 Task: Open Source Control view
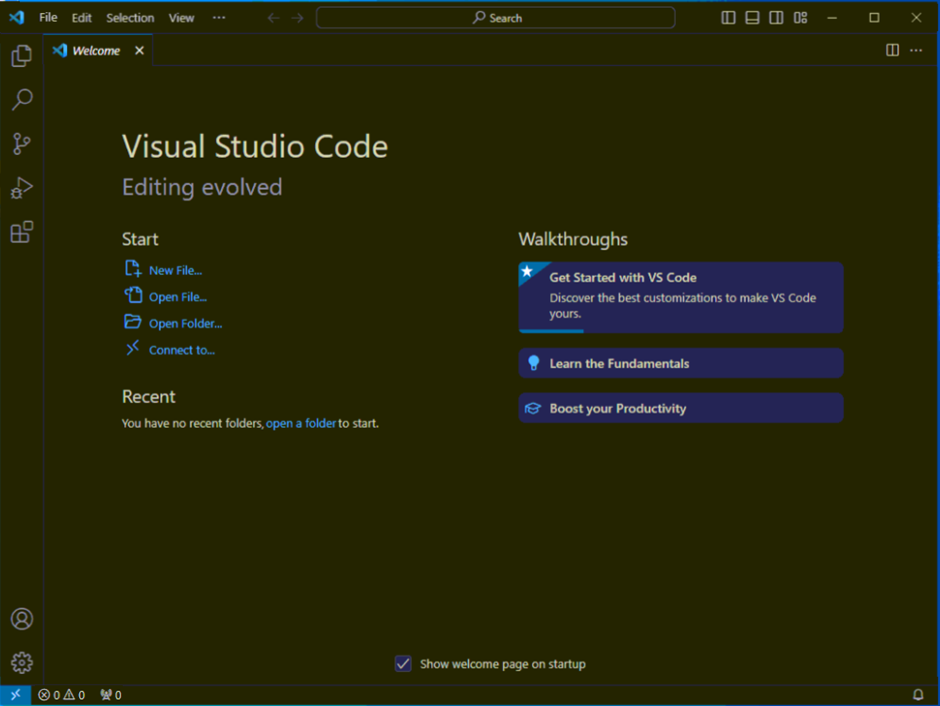22,144
